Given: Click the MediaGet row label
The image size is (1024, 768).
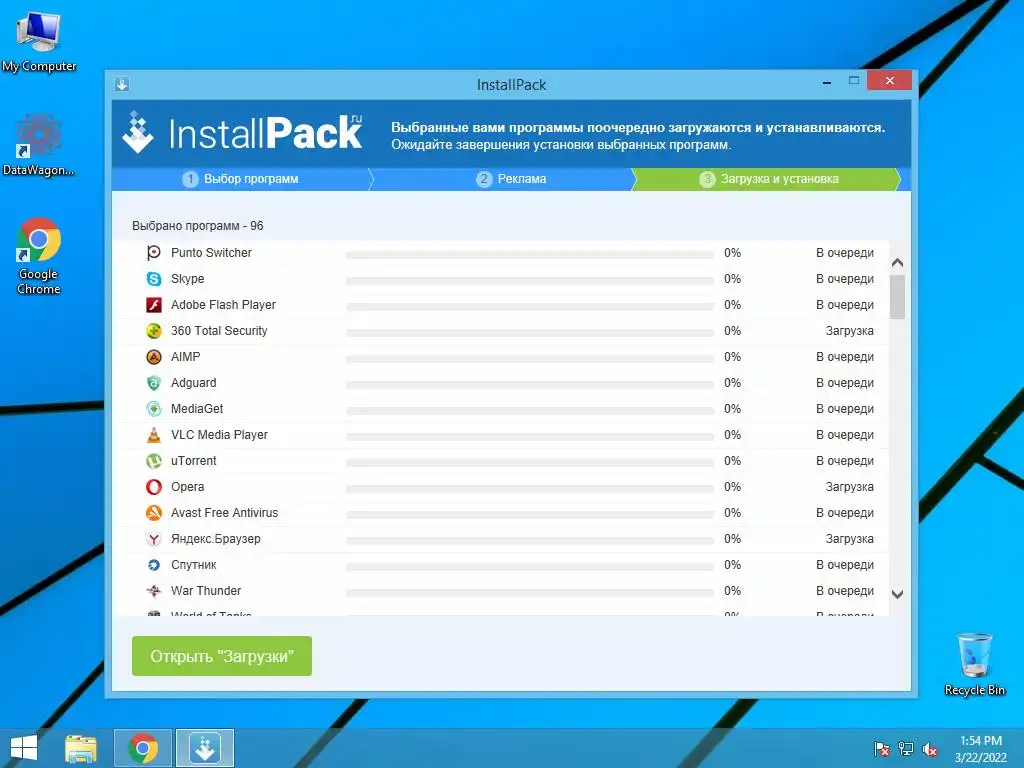Looking at the screenshot, I should pos(197,409).
